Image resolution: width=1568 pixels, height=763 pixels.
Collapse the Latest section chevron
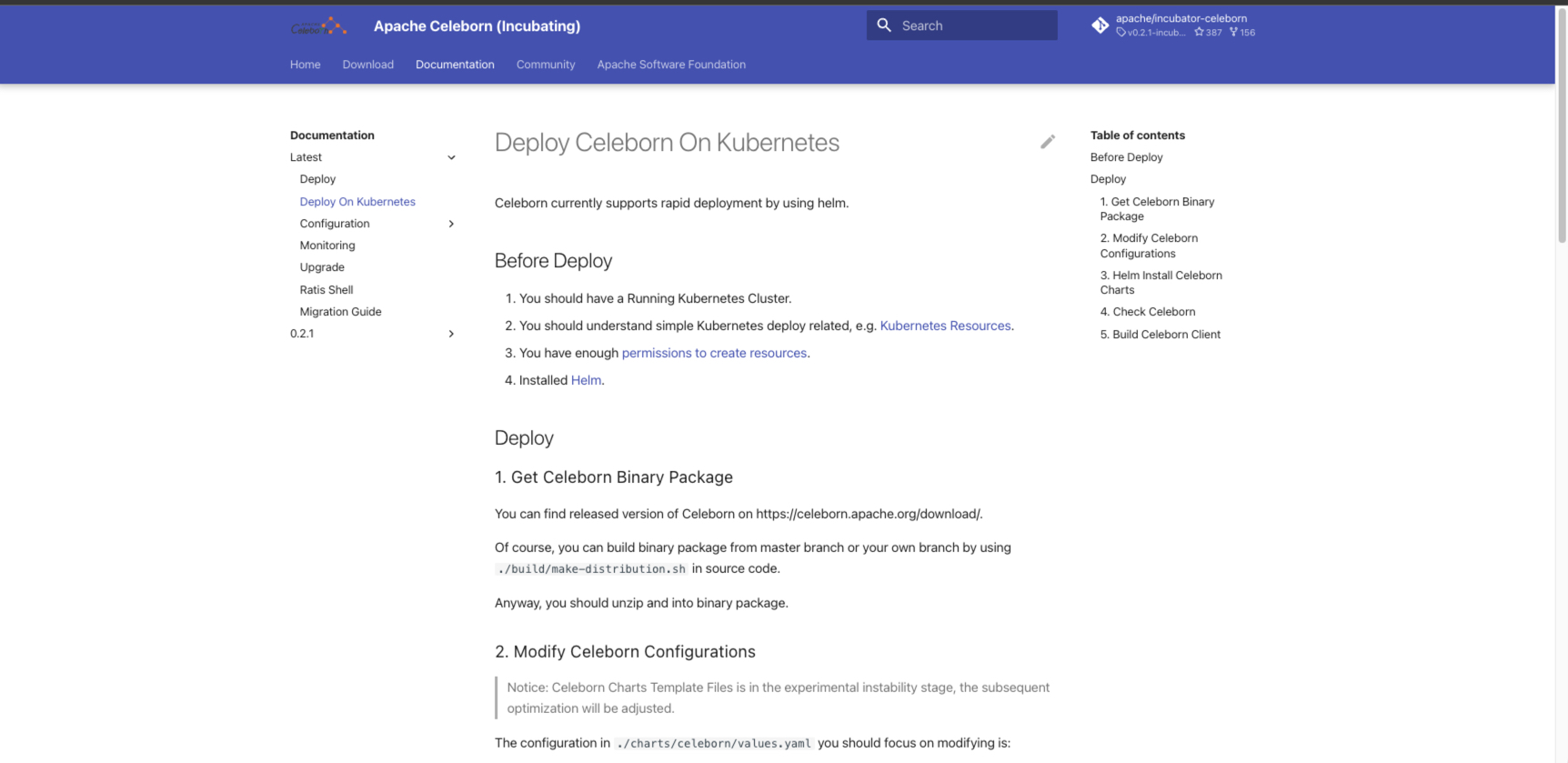click(x=451, y=157)
